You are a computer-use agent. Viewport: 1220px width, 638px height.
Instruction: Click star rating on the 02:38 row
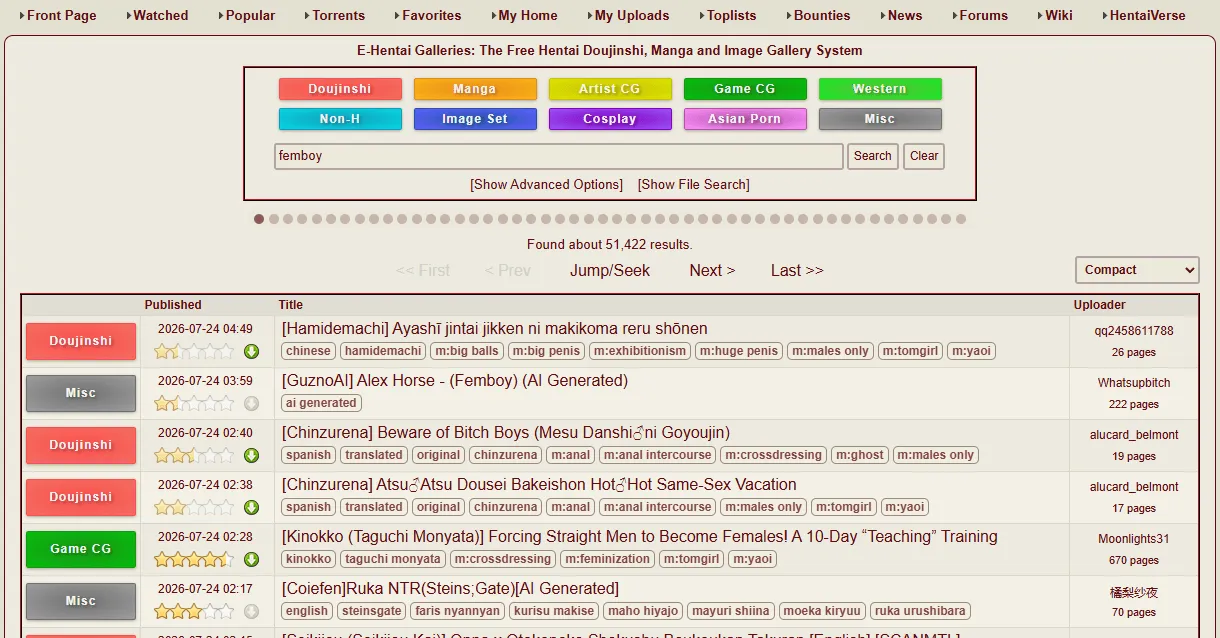(x=194, y=507)
